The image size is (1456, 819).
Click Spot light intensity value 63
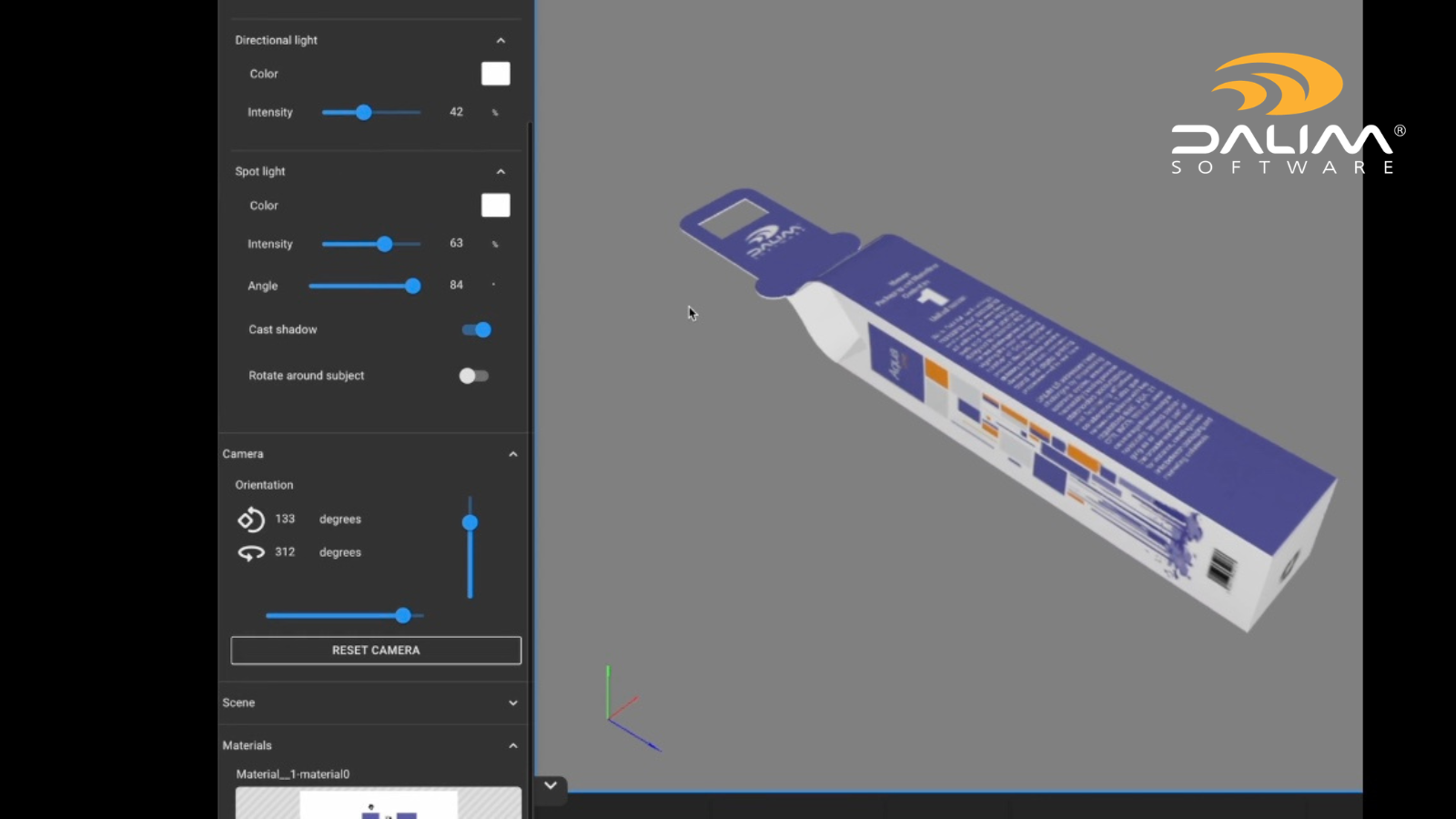[457, 243]
